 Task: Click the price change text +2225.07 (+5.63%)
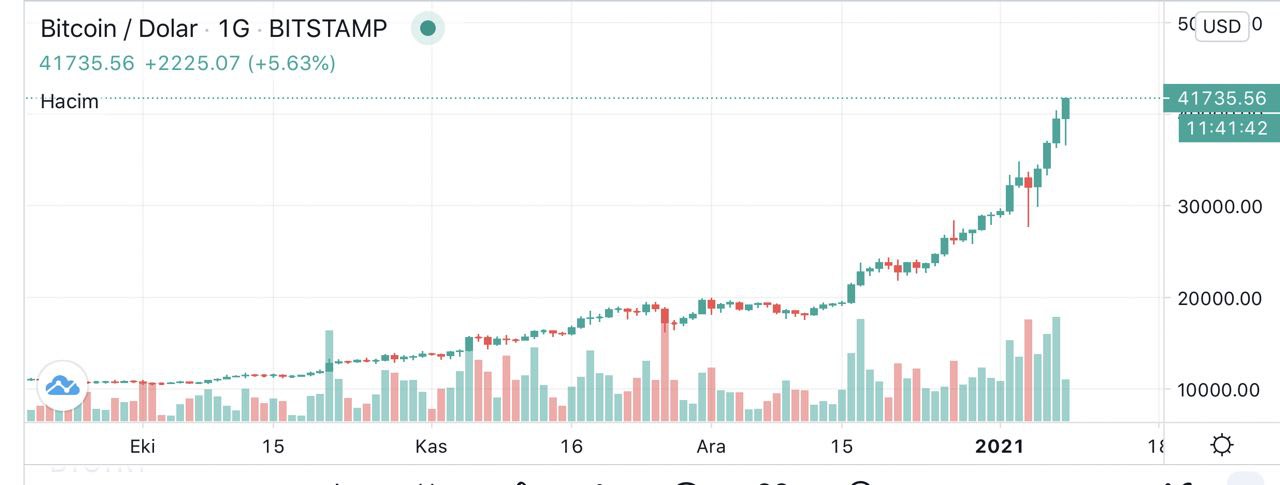click(240, 63)
